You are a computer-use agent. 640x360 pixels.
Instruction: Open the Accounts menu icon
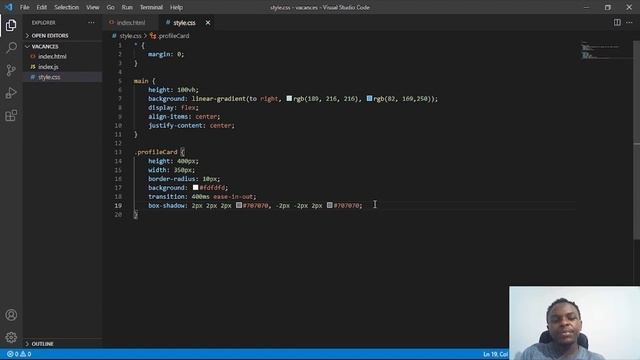click(x=11, y=315)
